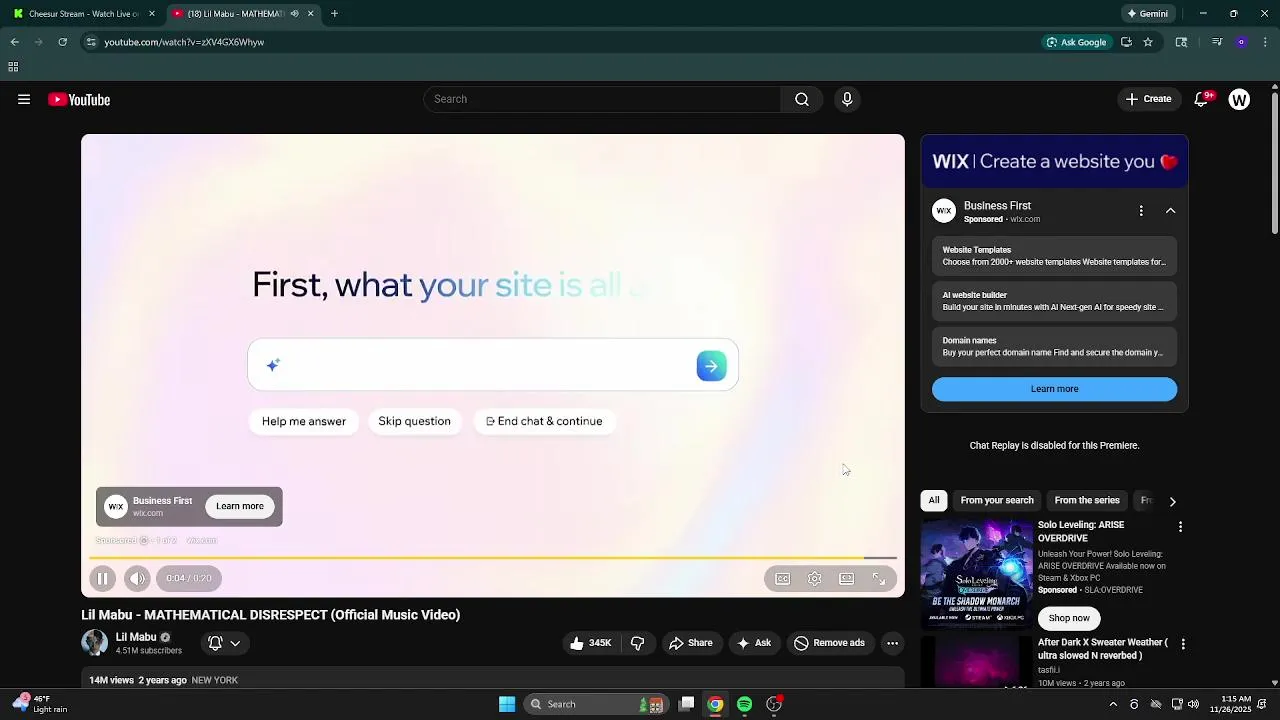Click Ask Google in address bar
Viewport: 1280px width, 720px height.
1076,42
